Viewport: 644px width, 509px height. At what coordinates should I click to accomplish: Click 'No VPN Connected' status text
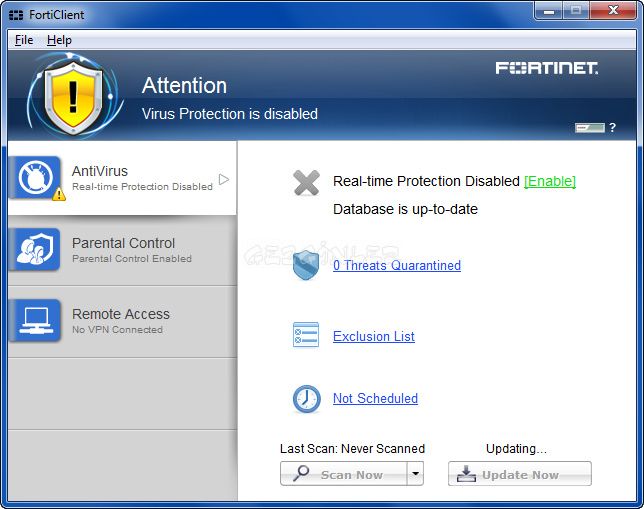coord(117,329)
